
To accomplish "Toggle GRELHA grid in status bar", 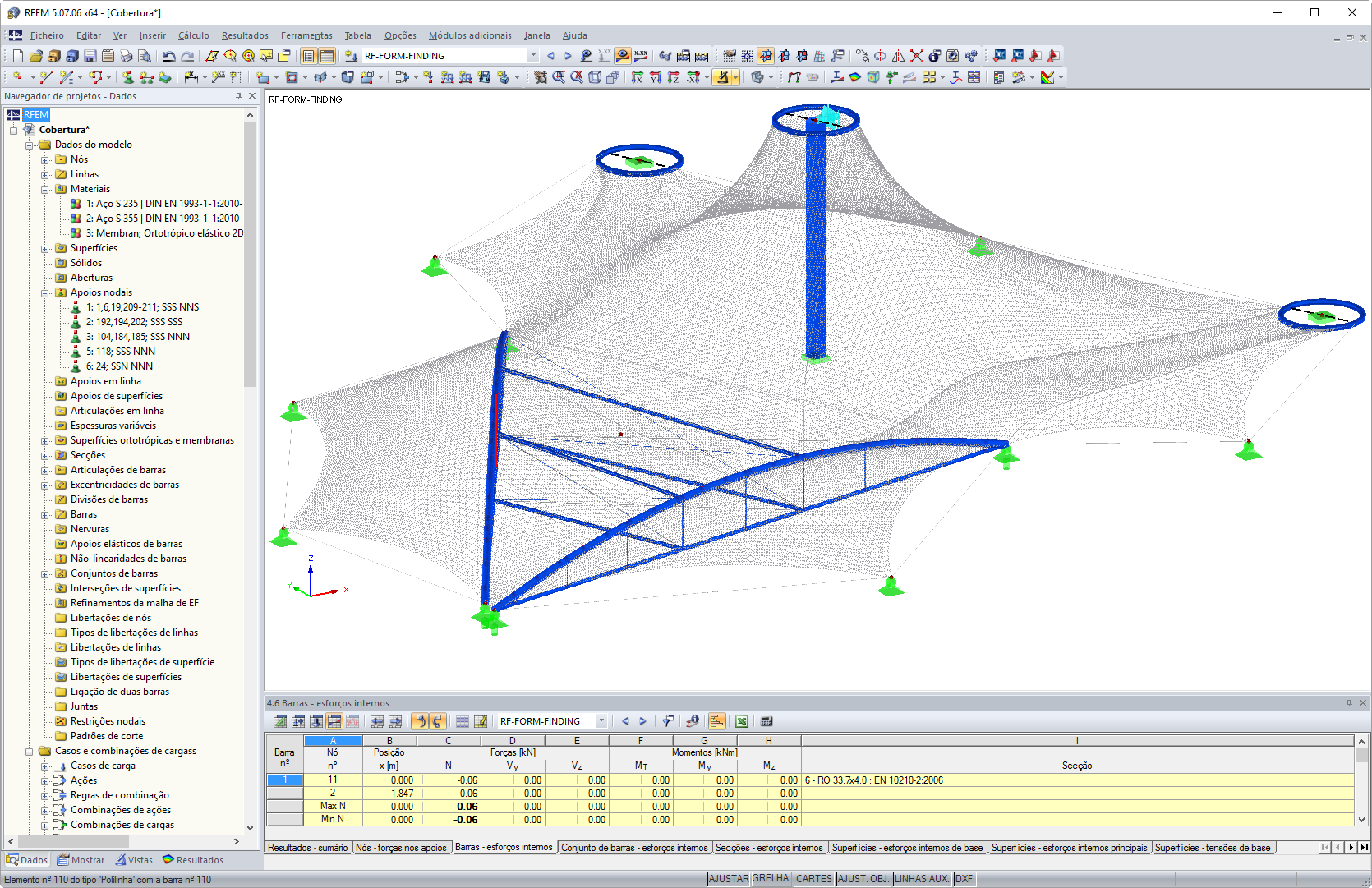I will 771,879.
